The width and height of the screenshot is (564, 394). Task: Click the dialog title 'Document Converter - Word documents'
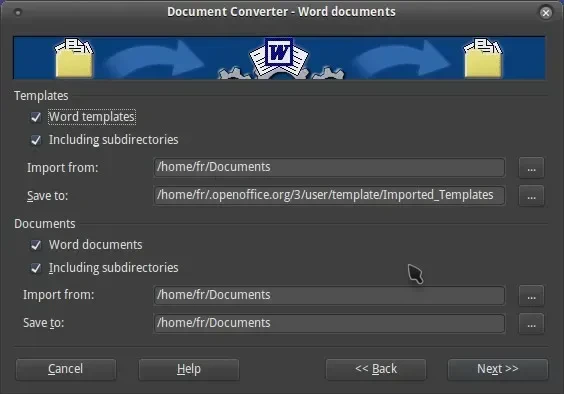pos(281,12)
